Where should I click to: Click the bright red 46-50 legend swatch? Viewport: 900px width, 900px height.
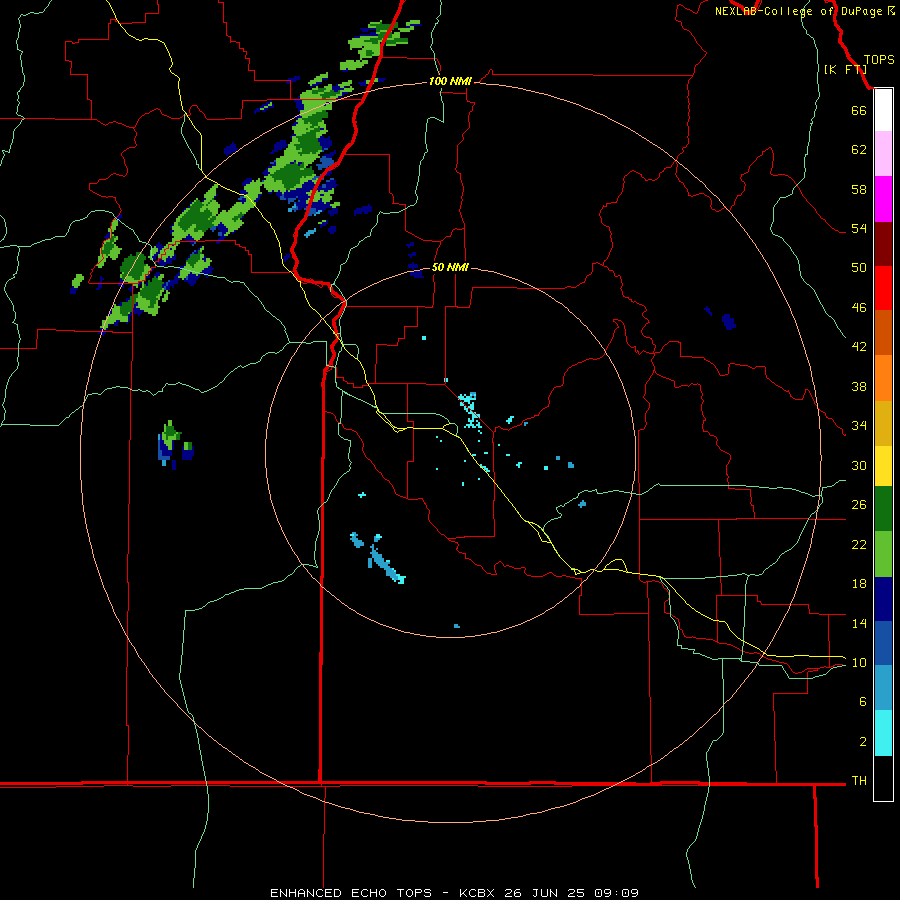(x=883, y=288)
